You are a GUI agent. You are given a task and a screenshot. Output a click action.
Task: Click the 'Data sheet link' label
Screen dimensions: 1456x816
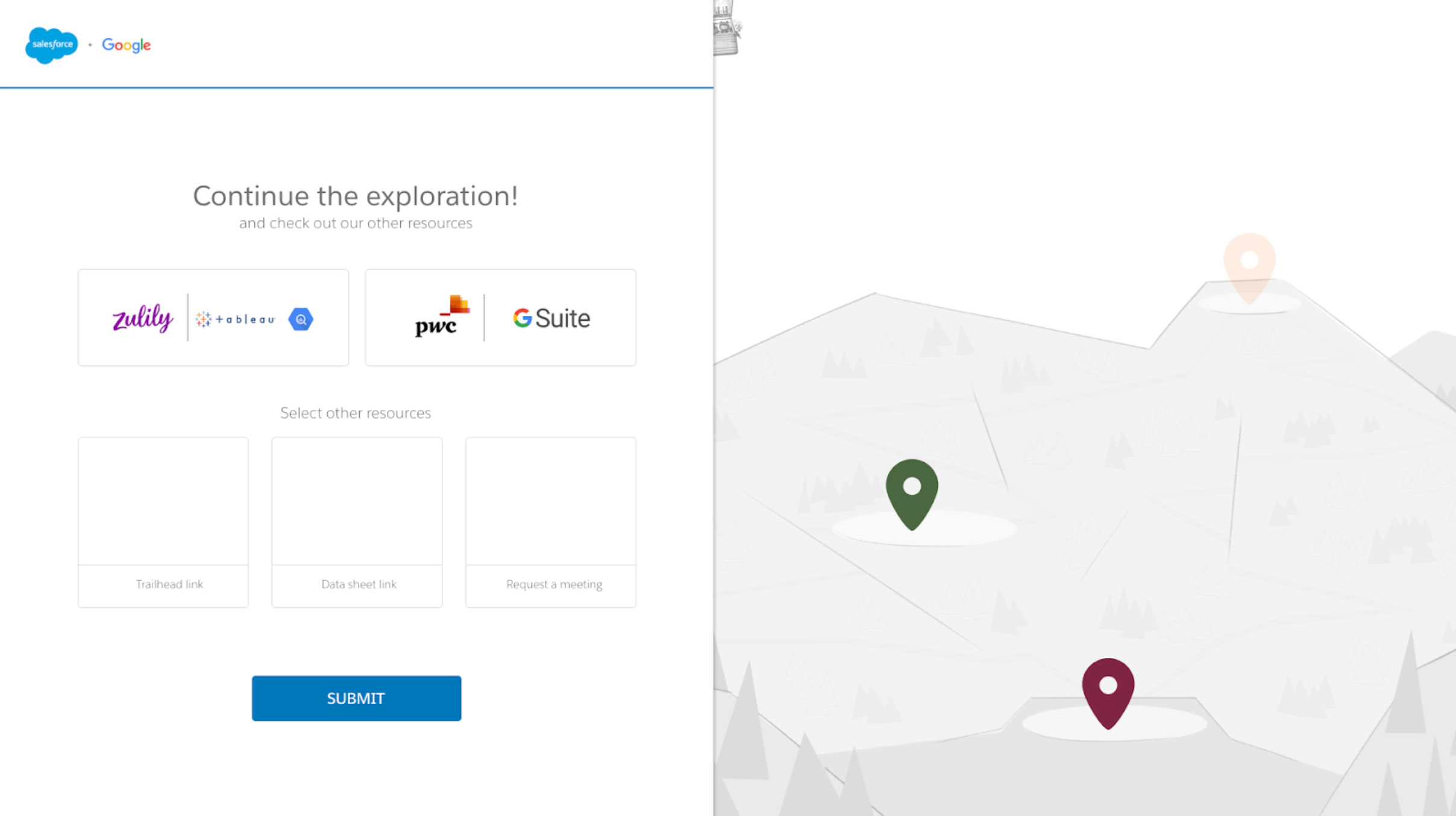(359, 584)
